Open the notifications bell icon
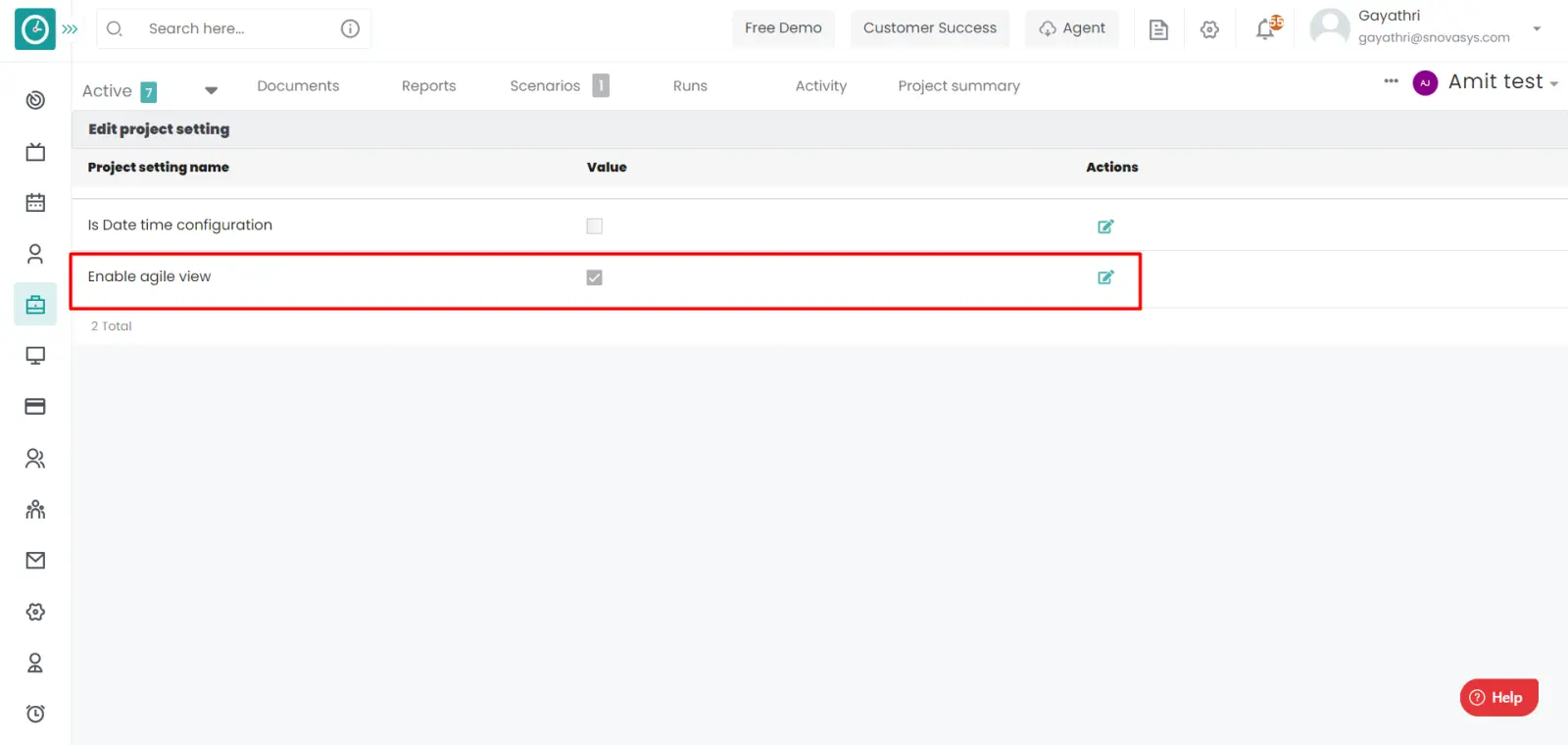This screenshot has width=1568, height=745. tap(1265, 29)
